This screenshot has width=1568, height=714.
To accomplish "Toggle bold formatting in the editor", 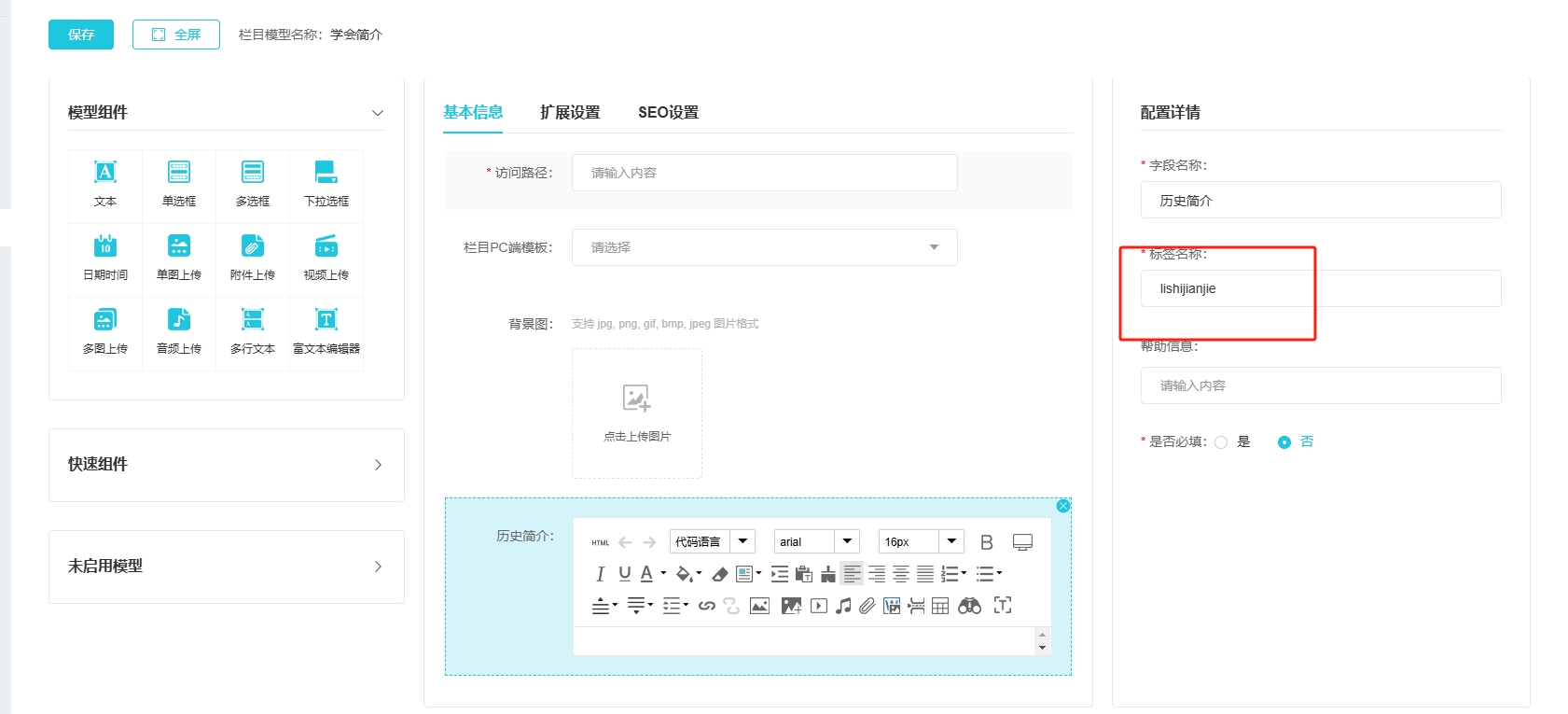I will [x=987, y=542].
